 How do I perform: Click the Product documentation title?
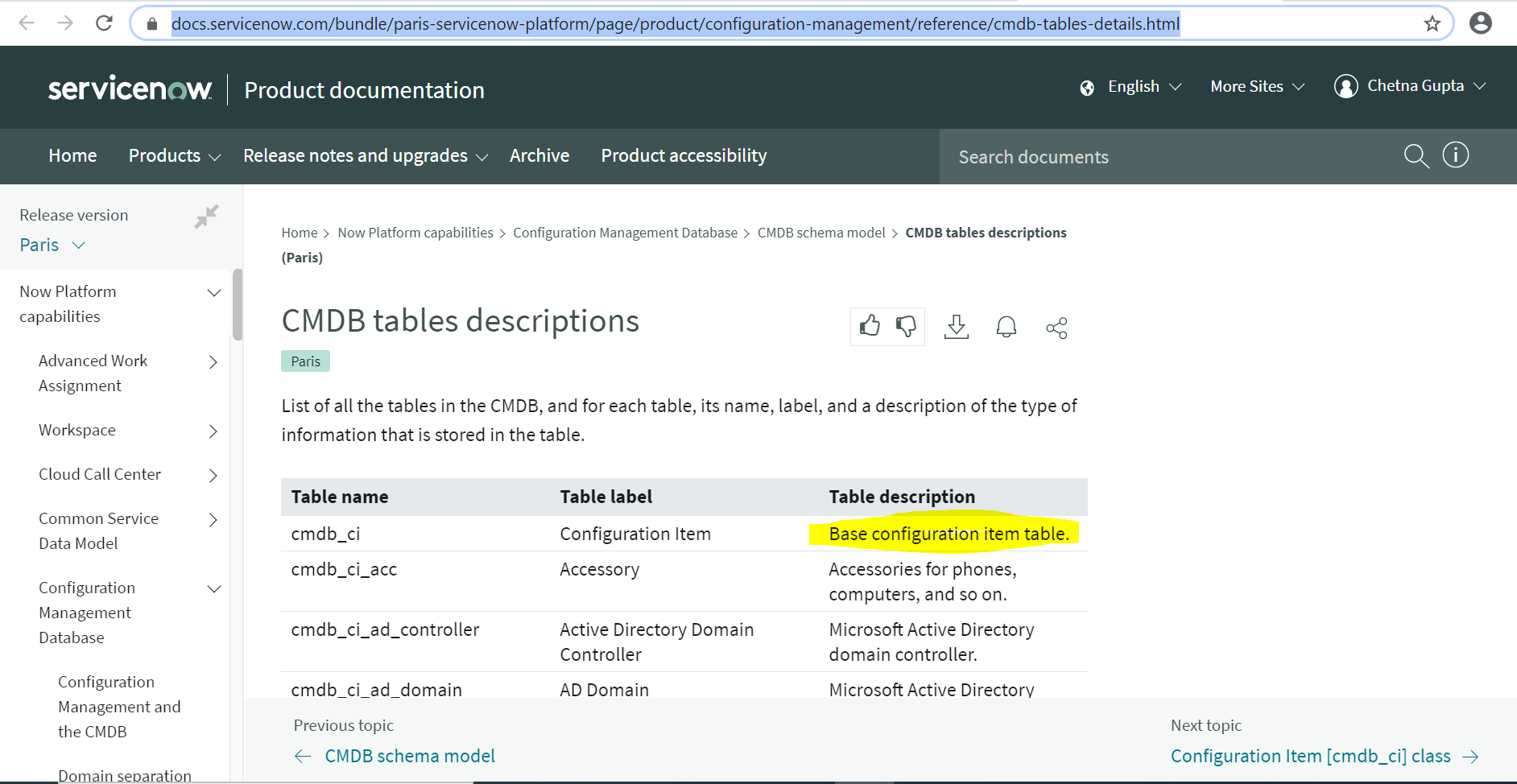coord(364,90)
